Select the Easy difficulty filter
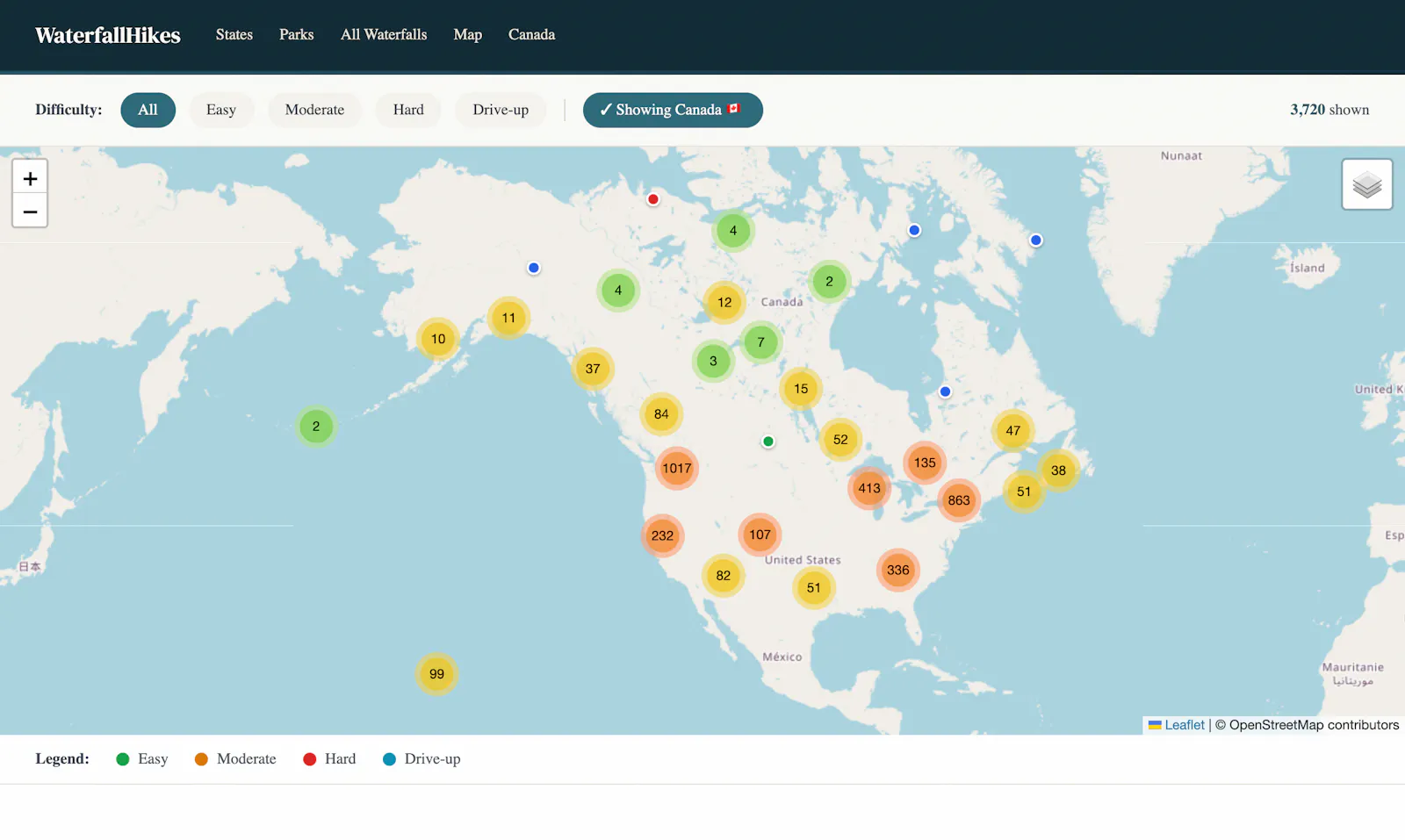The width and height of the screenshot is (1405, 840). (221, 110)
